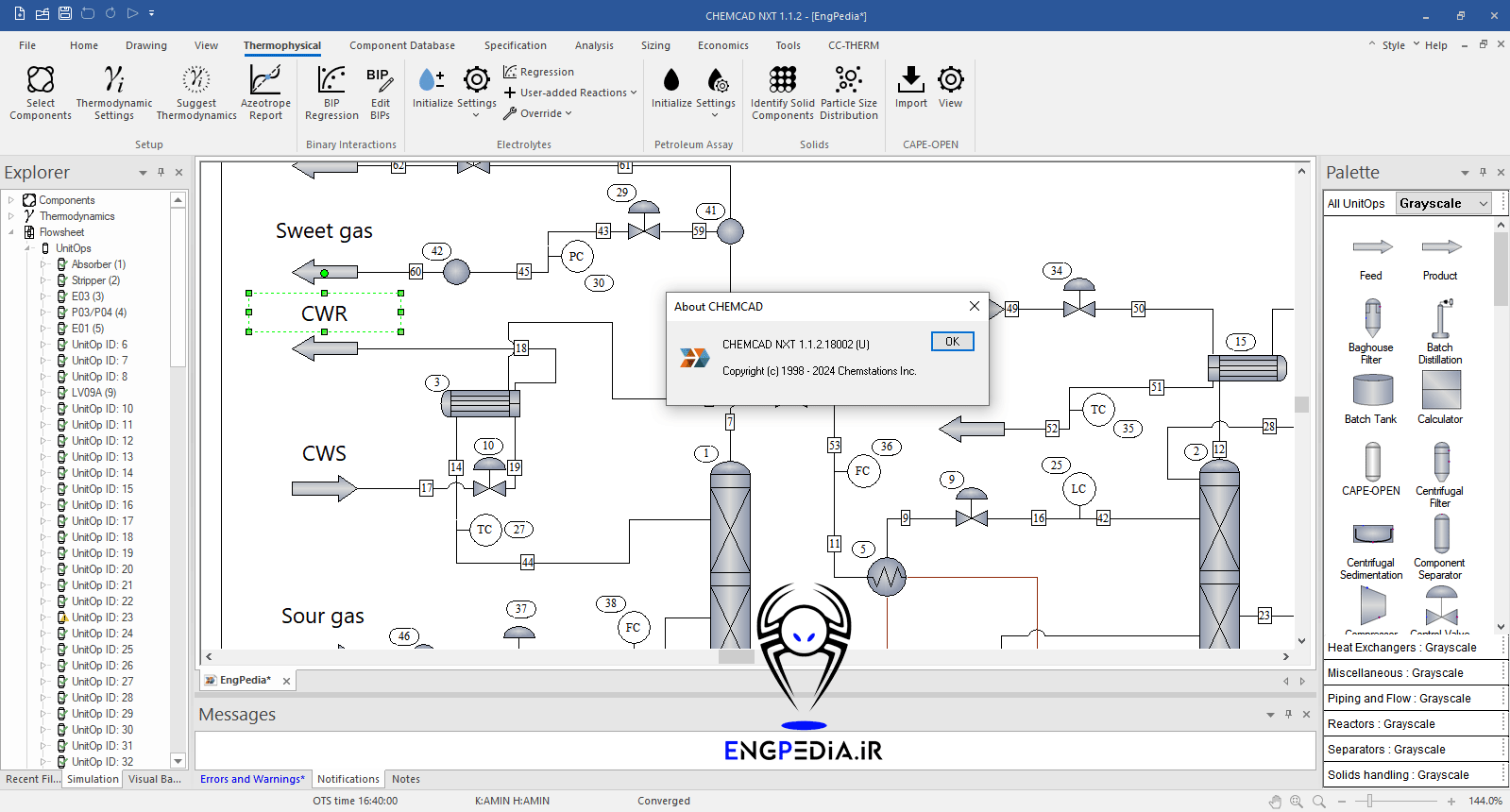
Task: Pin the Messages panel
Action: [x=1288, y=714]
